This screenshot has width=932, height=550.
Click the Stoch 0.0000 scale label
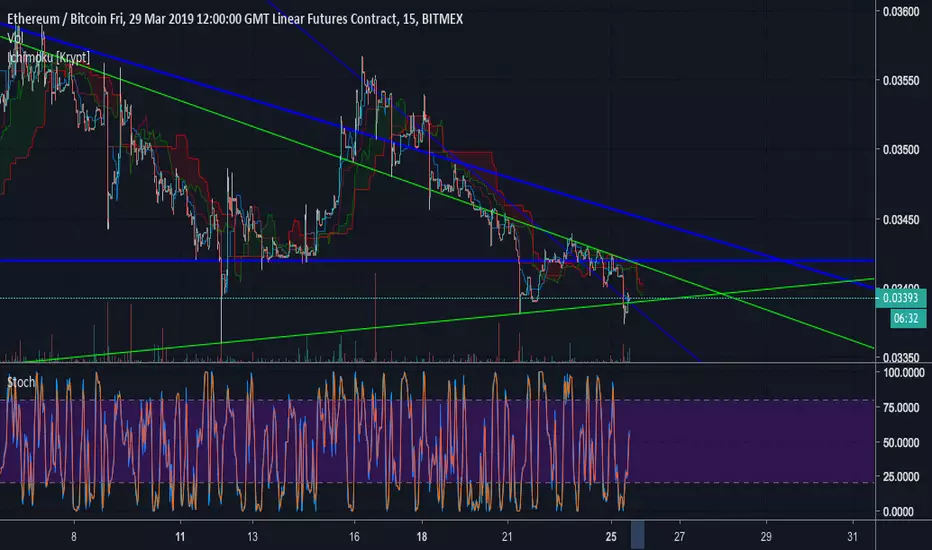pyautogui.click(x=899, y=512)
